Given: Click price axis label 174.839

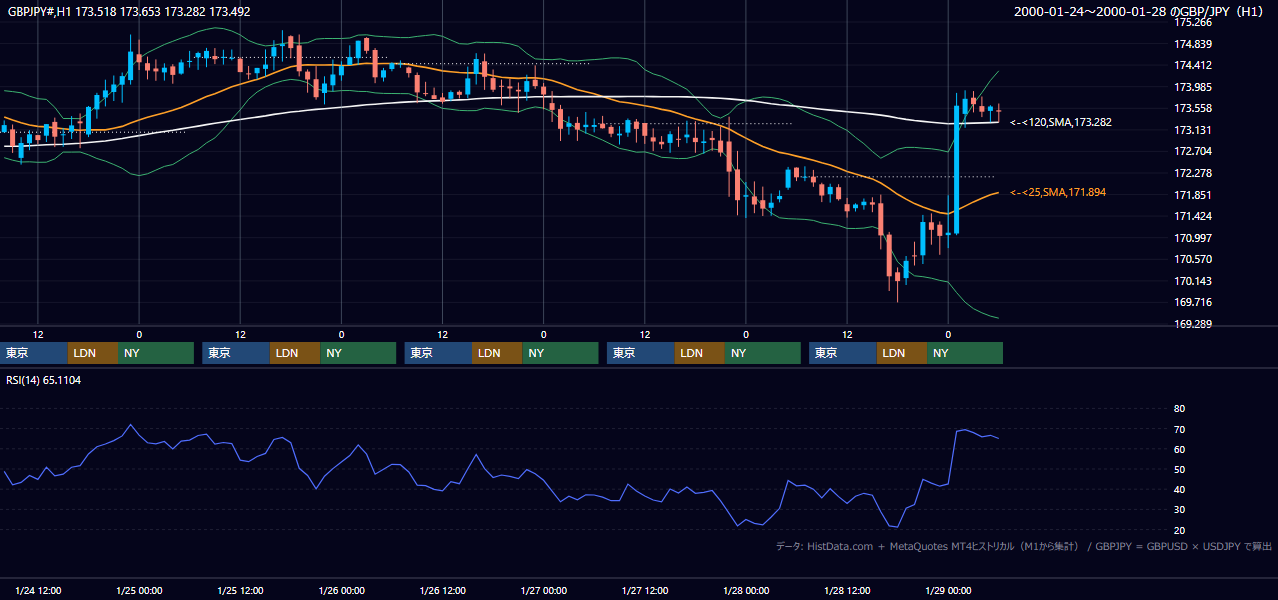Looking at the screenshot, I should pyautogui.click(x=1191, y=44).
